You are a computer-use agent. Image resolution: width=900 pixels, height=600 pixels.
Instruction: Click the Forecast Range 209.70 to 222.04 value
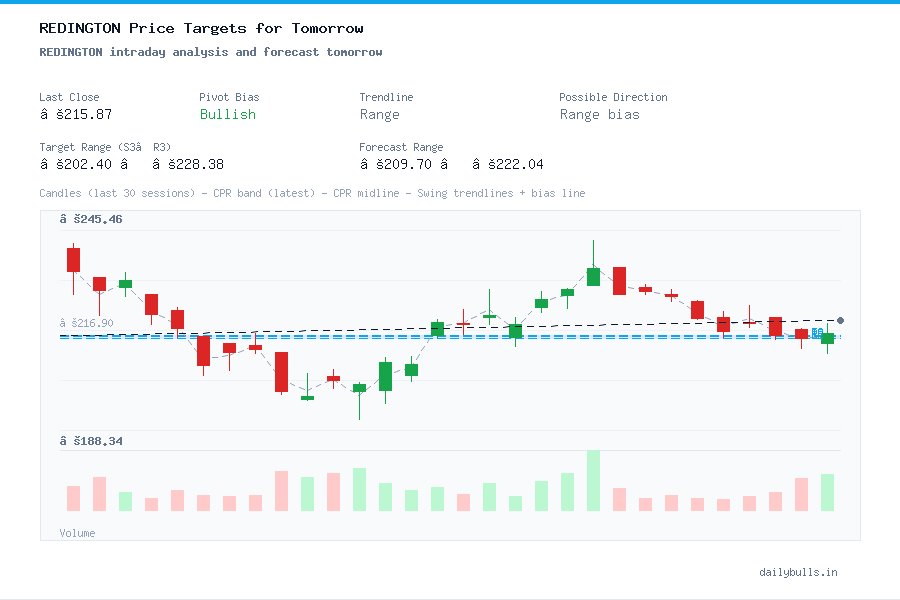tap(451, 164)
